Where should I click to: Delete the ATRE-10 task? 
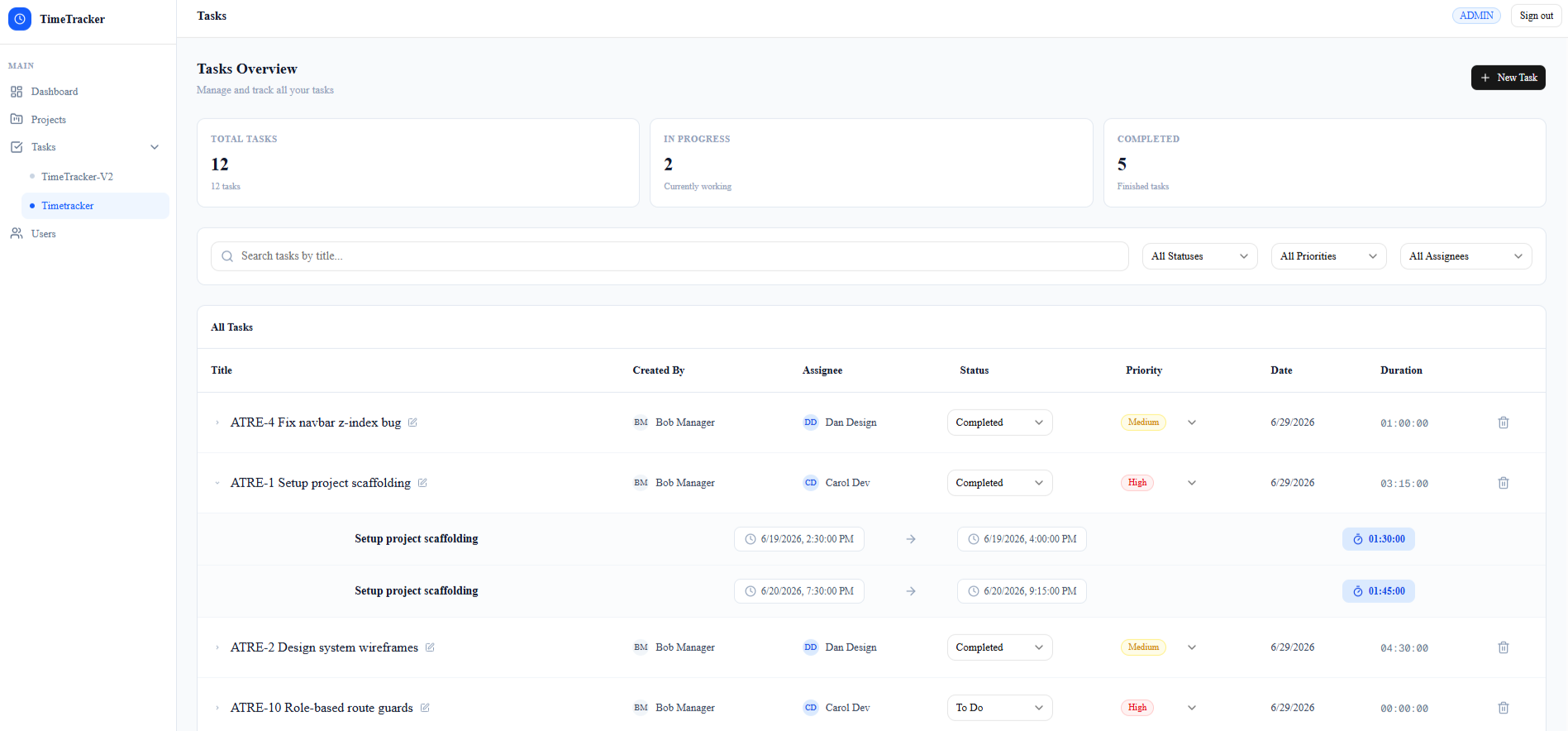click(x=1504, y=708)
